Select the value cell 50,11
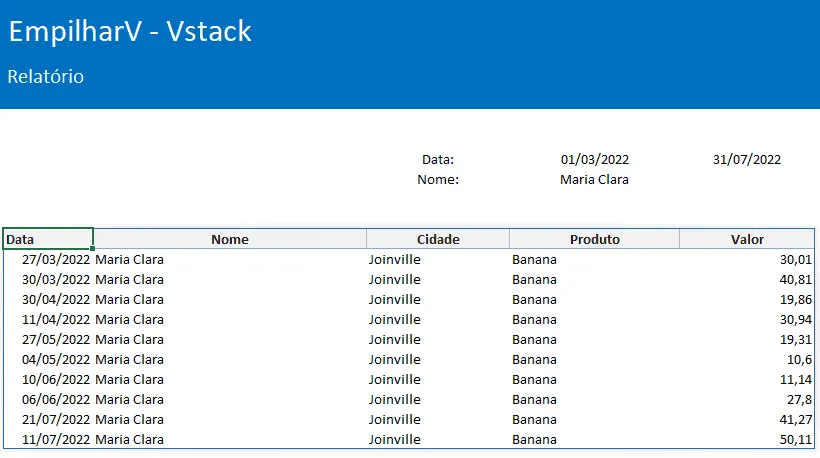This screenshot has width=820, height=458. pos(795,440)
